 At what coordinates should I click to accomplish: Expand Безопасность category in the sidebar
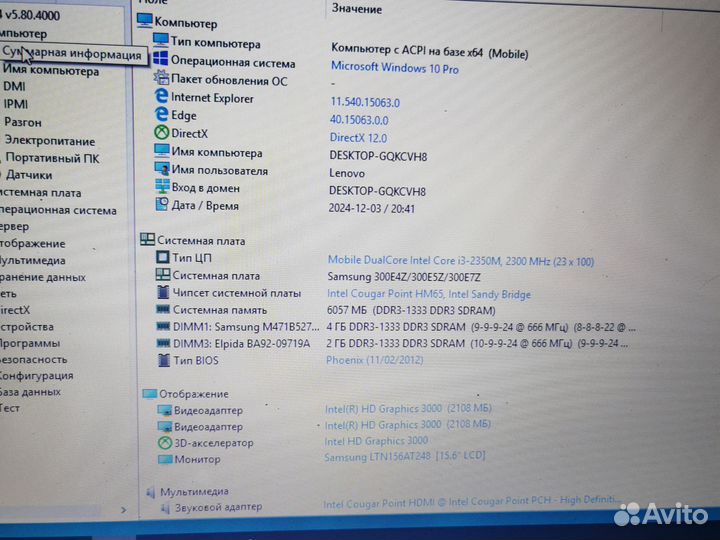coord(34,360)
